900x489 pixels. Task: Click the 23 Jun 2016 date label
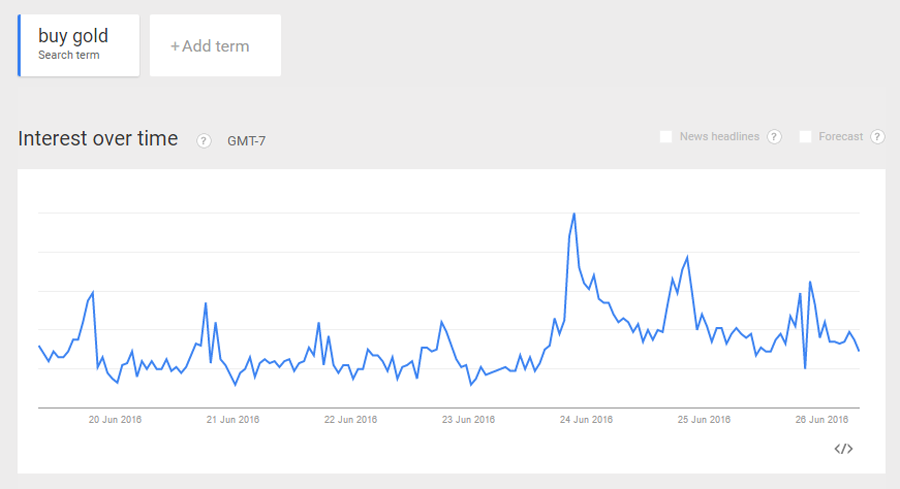tap(468, 420)
